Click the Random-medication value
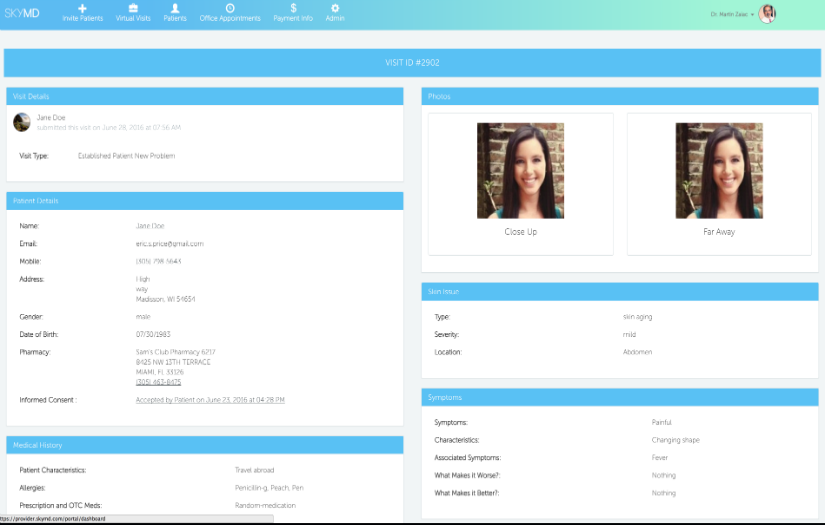 click(265, 506)
